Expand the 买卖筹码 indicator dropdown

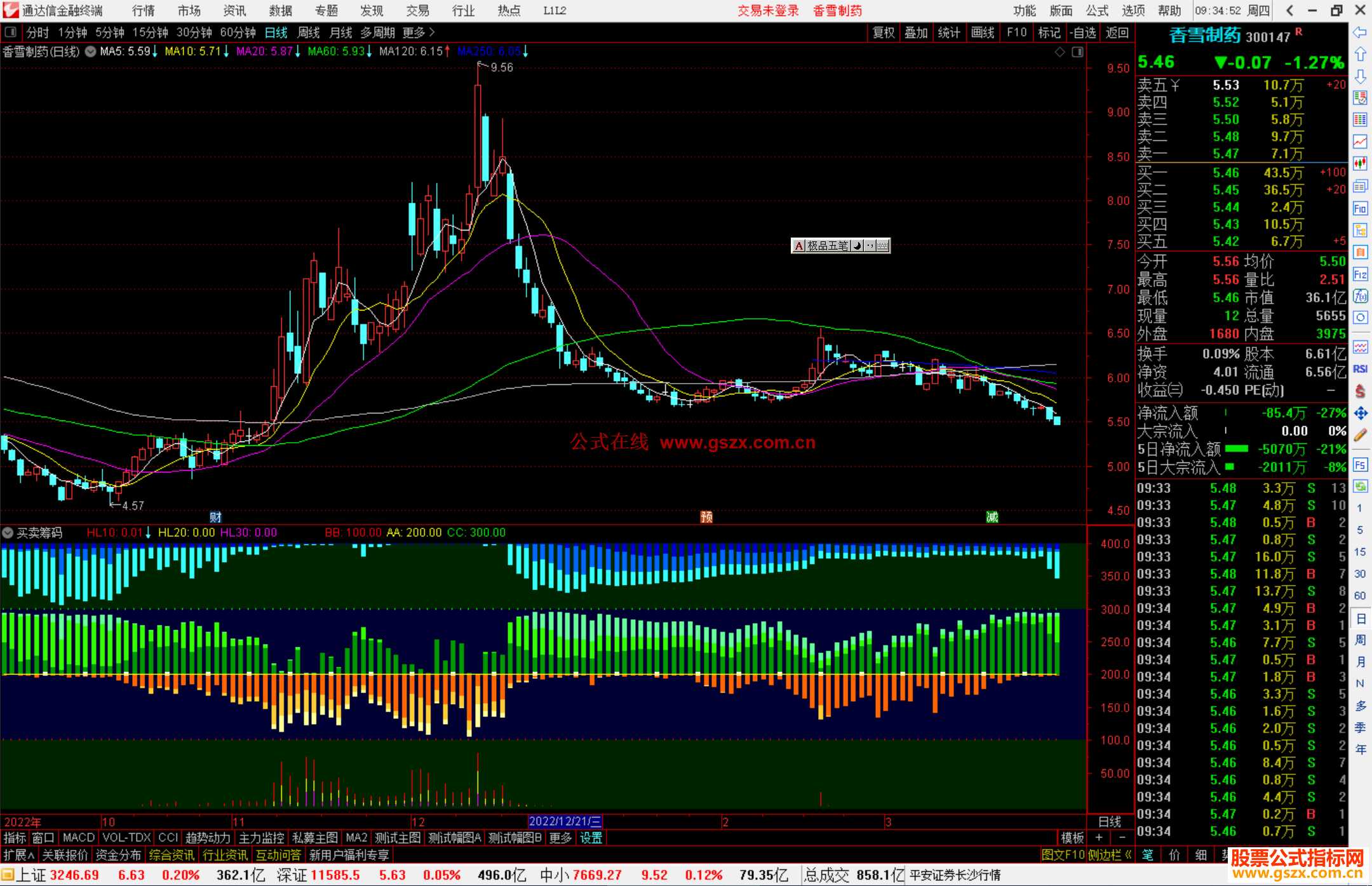pos(8,533)
